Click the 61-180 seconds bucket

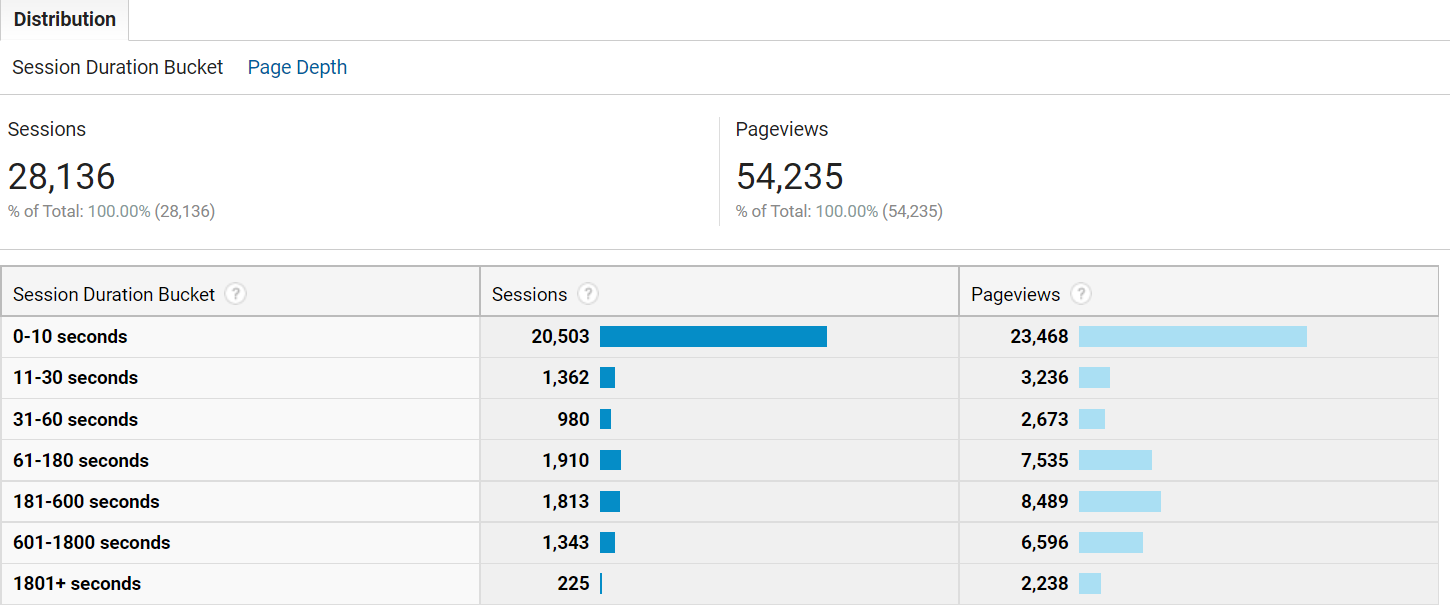[x=81, y=460]
